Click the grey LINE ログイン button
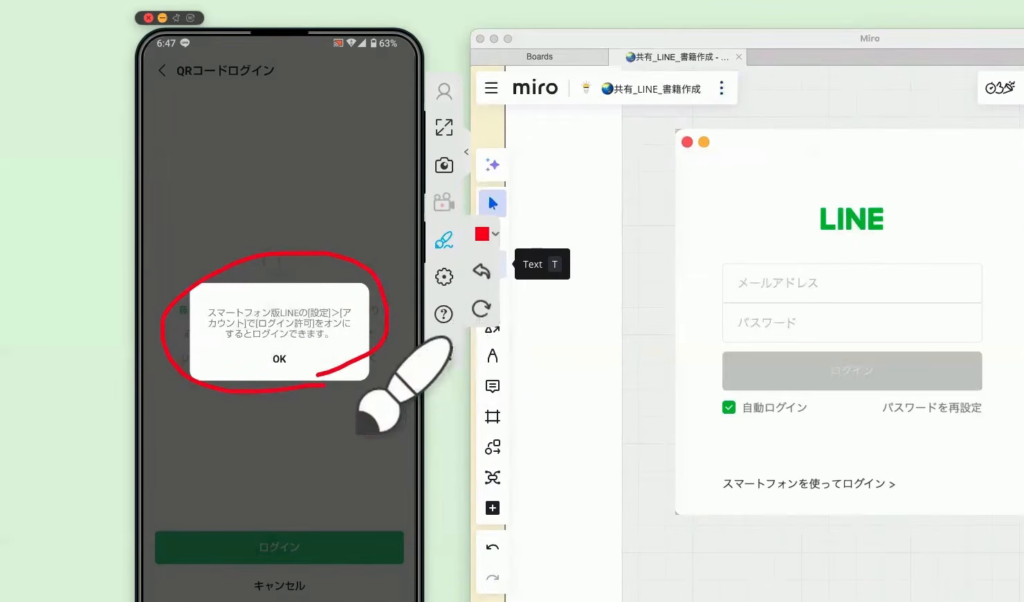This screenshot has height=602, width=1024. click(852, 371)
